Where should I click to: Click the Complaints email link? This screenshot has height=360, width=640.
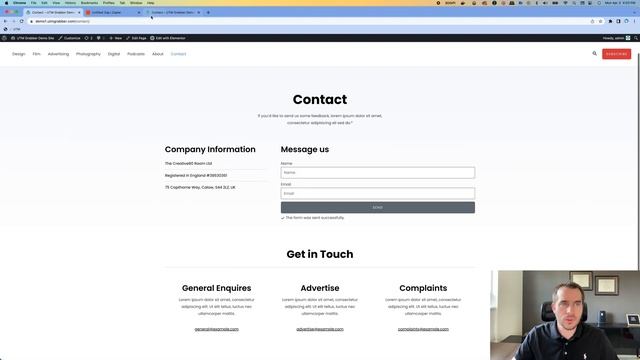click(423, 329)
